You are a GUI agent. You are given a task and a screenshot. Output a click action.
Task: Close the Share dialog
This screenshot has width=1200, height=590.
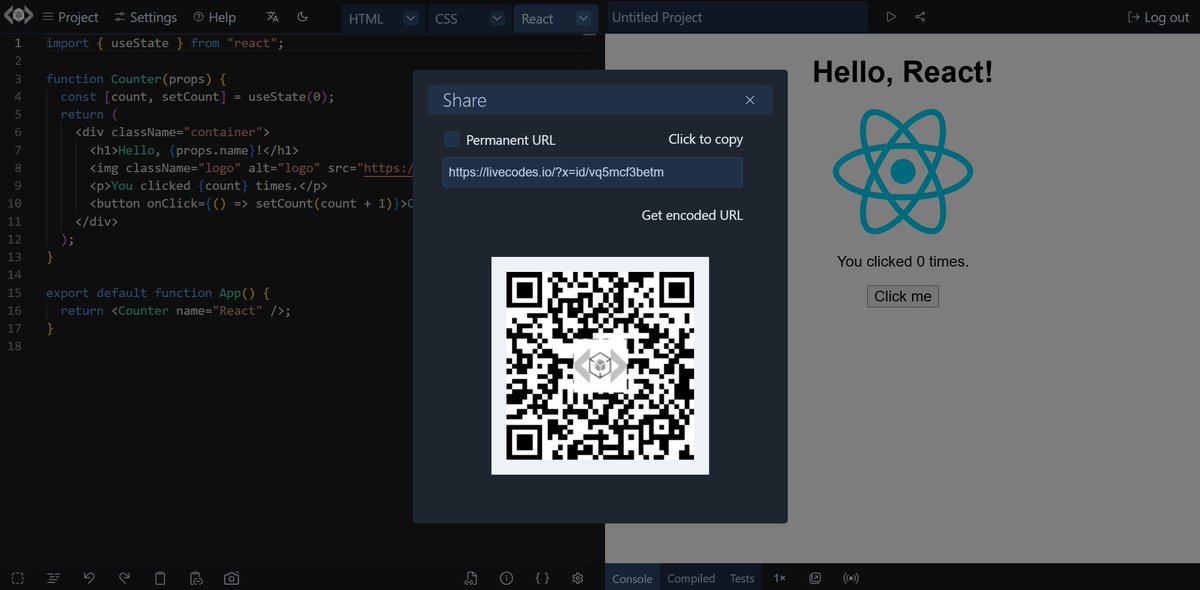click(750, 100)
